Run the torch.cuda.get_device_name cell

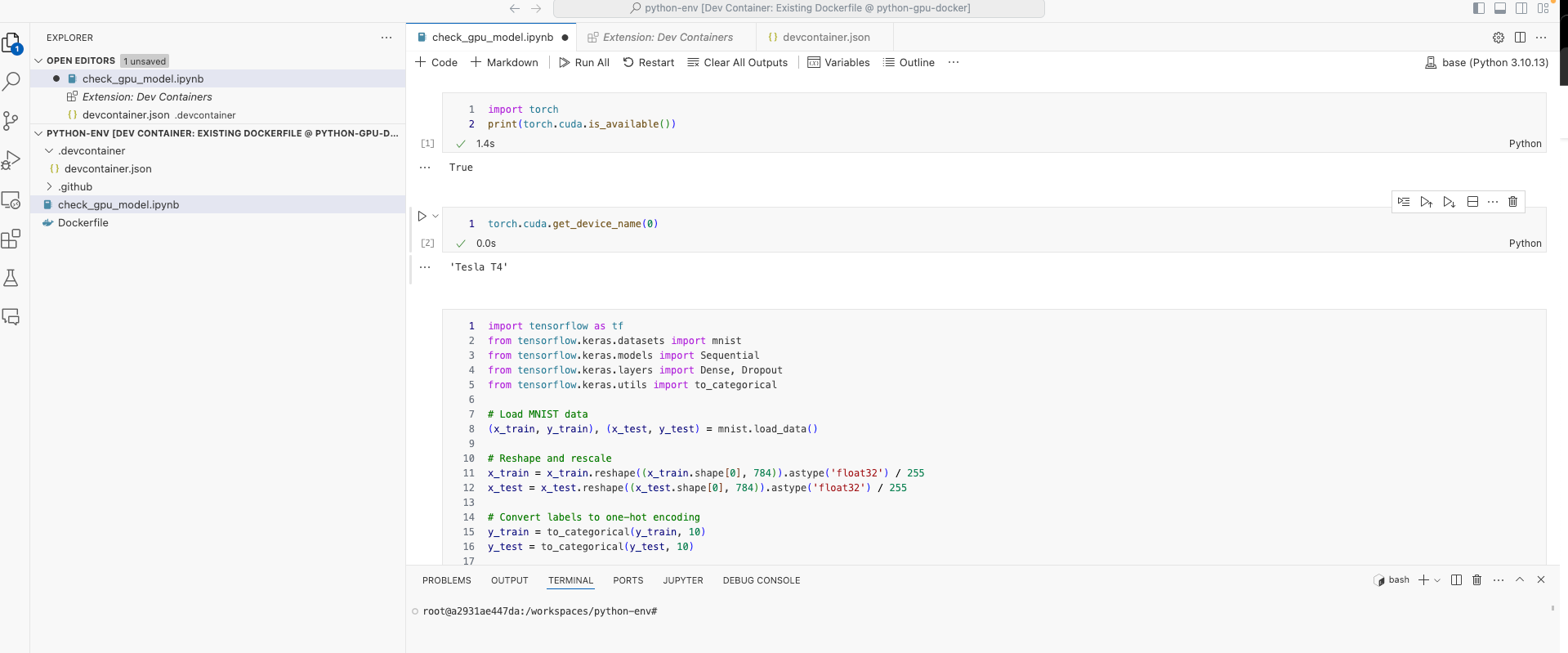(x=422, y=217)
